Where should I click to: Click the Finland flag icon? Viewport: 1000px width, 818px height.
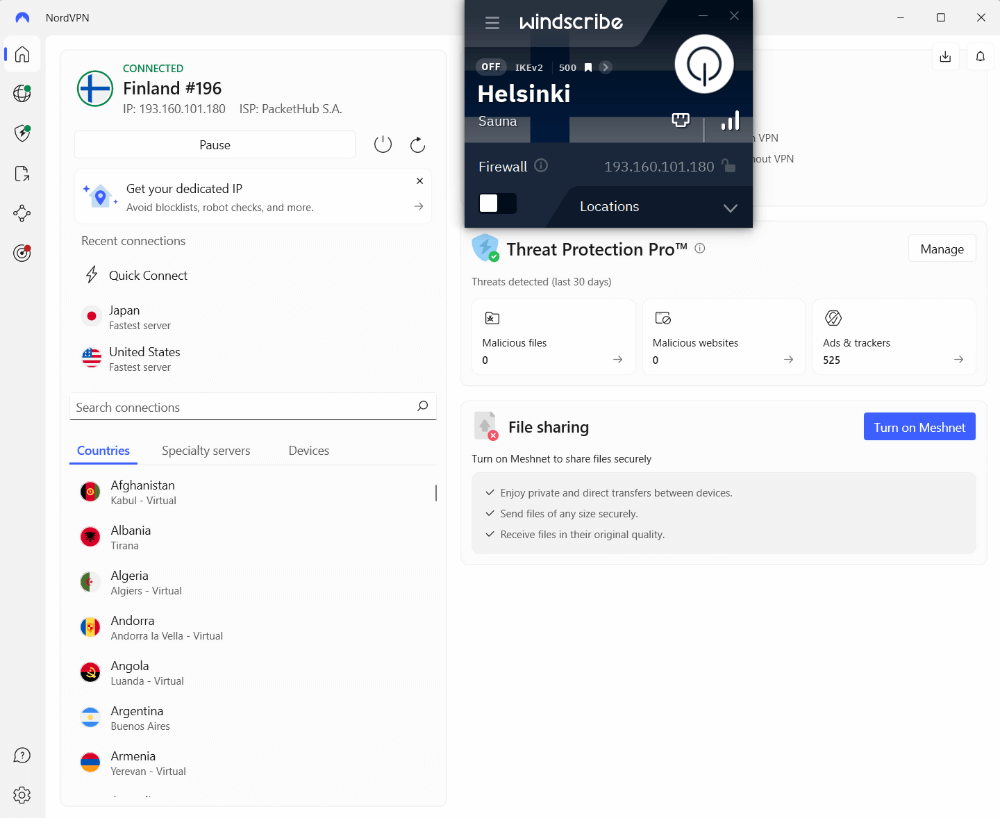[95, 89]
